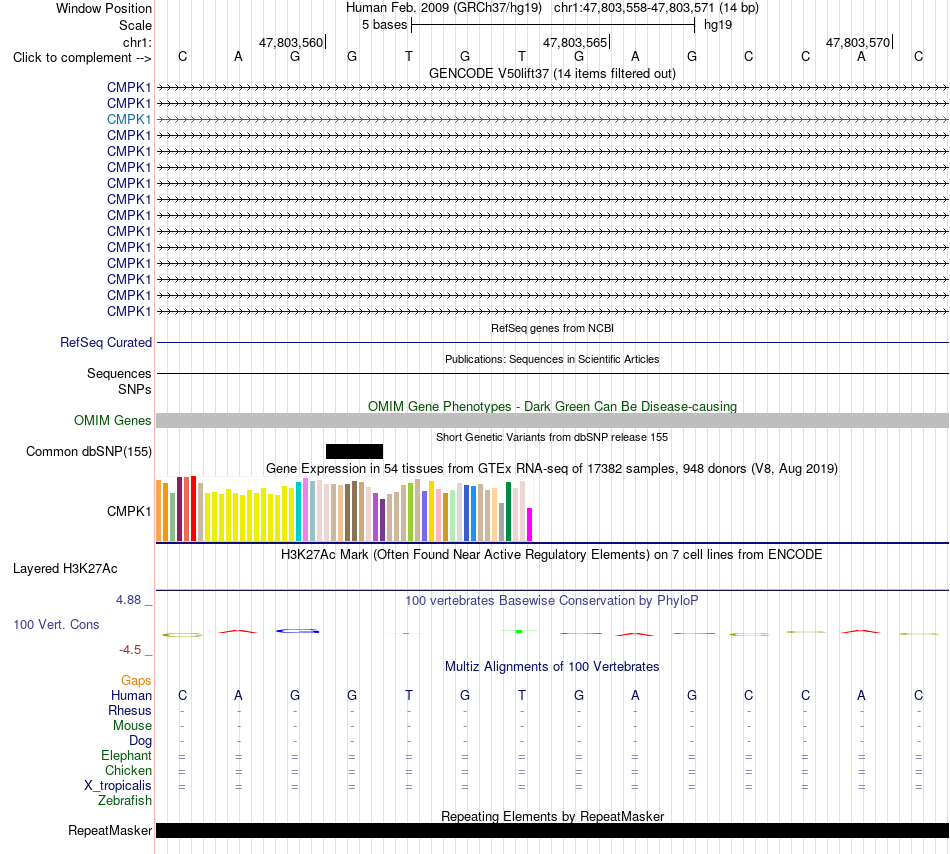950x854 pixels.
Task: Open 100 Vert. Cons track label
Action: pyautogui.click(x=56, y=624)
